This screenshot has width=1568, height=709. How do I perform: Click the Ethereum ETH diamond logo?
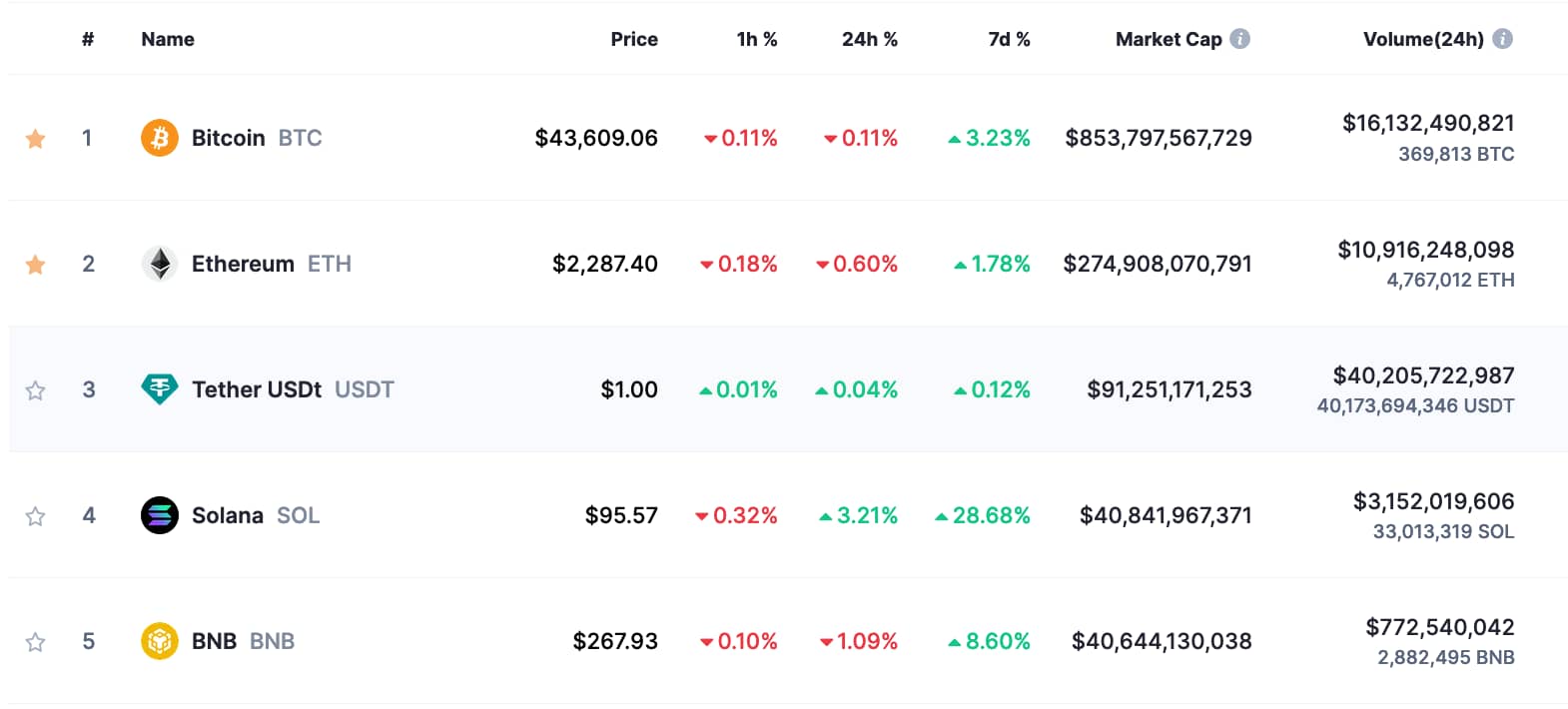point(158,264)
